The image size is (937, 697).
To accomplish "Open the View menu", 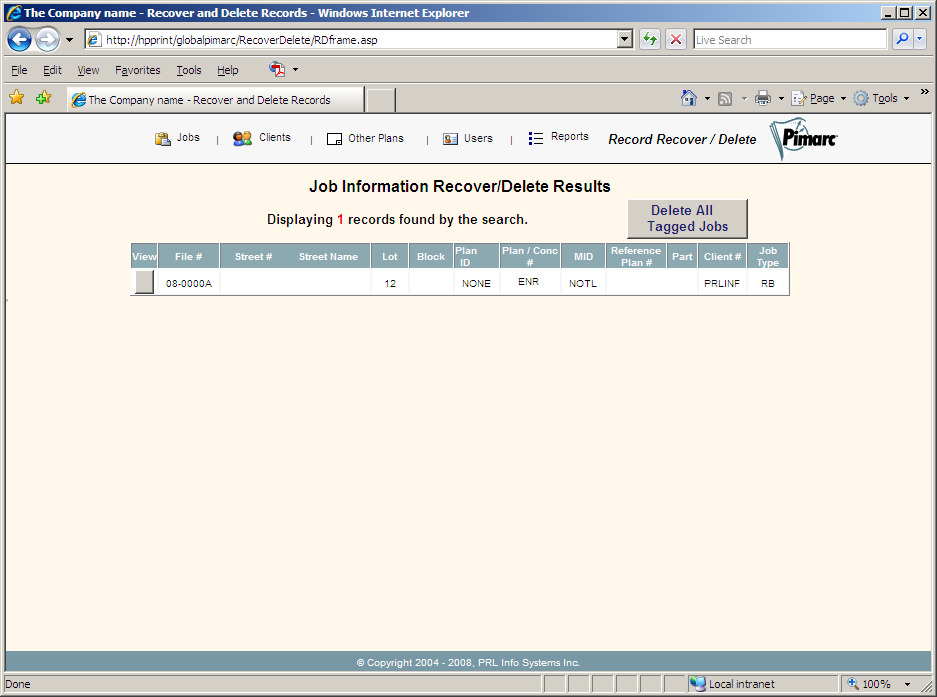I will pyautogui.click(x=88, y=70).
